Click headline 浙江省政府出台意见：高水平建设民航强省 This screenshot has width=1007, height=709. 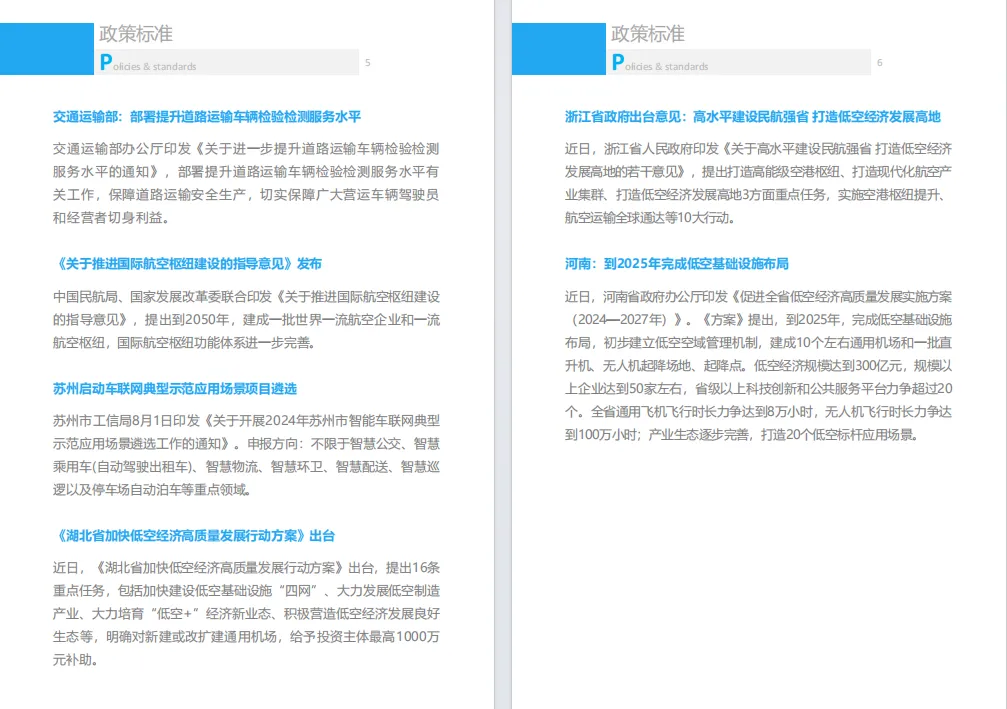[753, 116]
